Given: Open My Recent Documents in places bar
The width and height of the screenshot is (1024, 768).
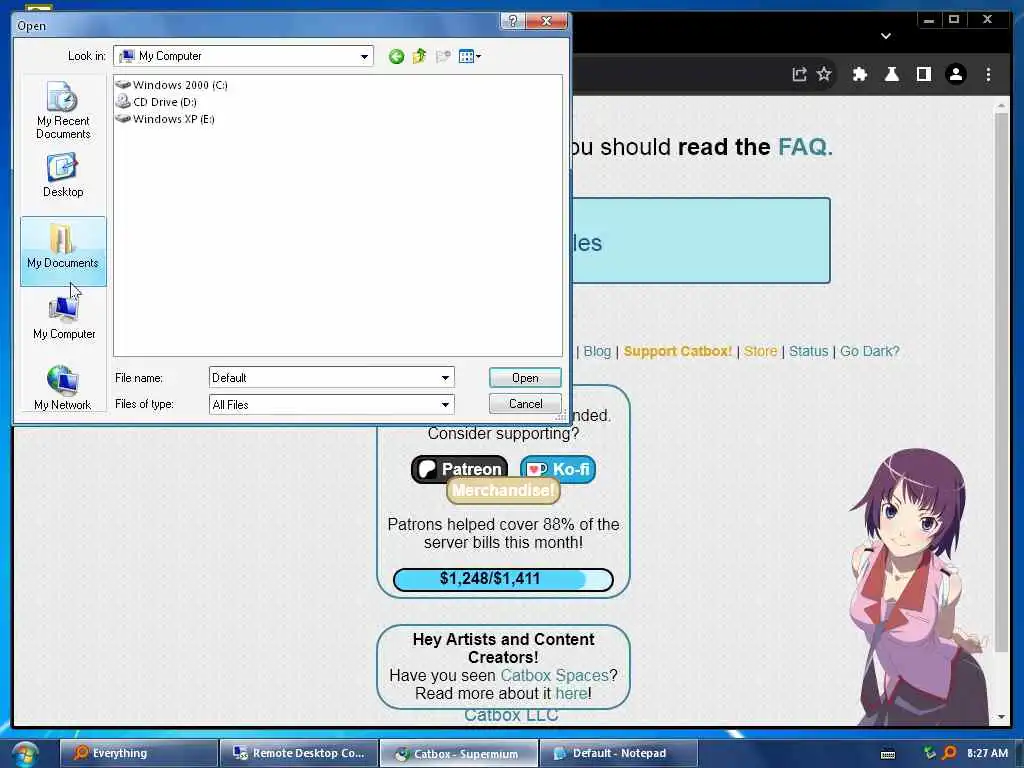Looking at the screenshot, I should (x=63, y=110).
